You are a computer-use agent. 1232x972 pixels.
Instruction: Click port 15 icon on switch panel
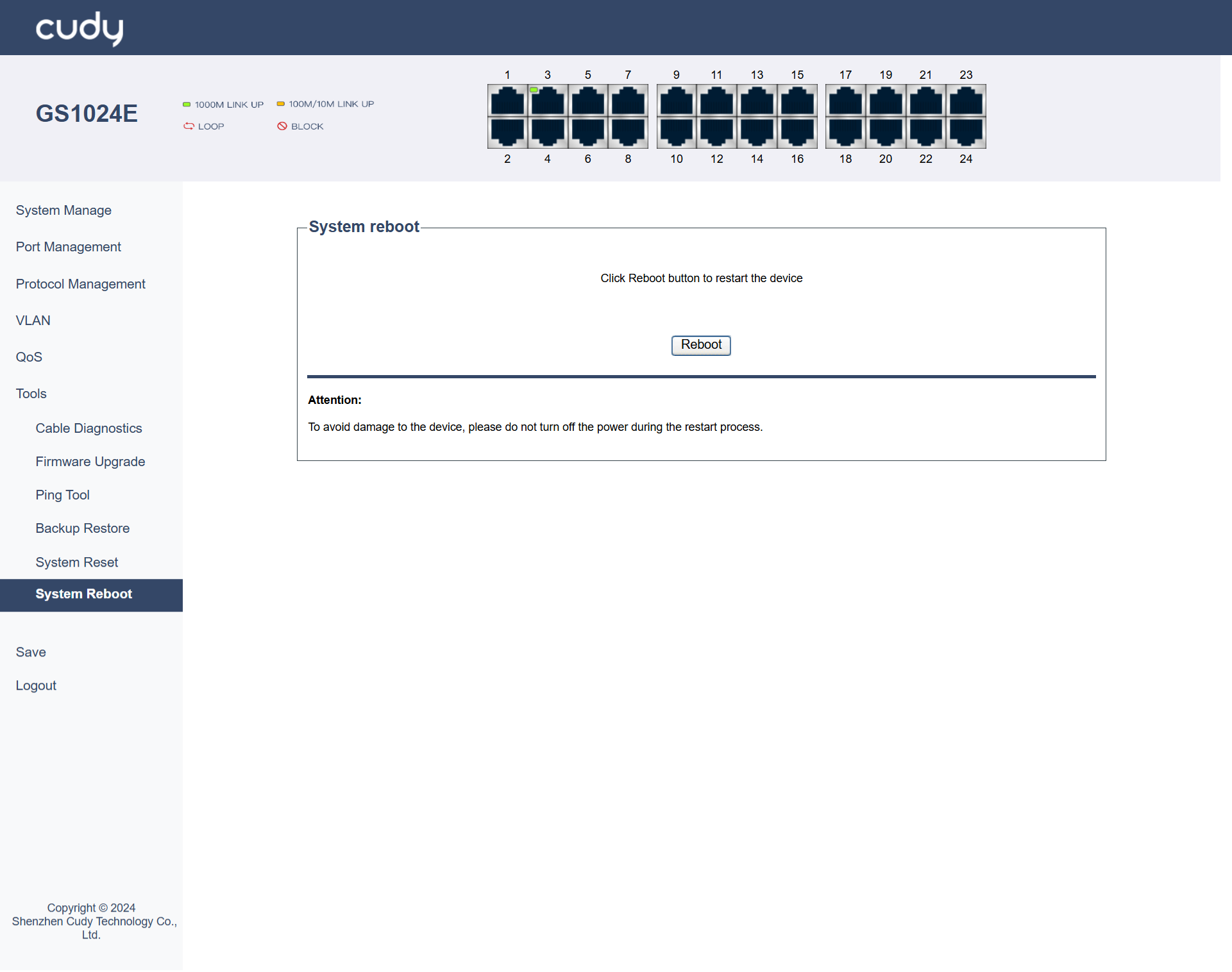797,101
